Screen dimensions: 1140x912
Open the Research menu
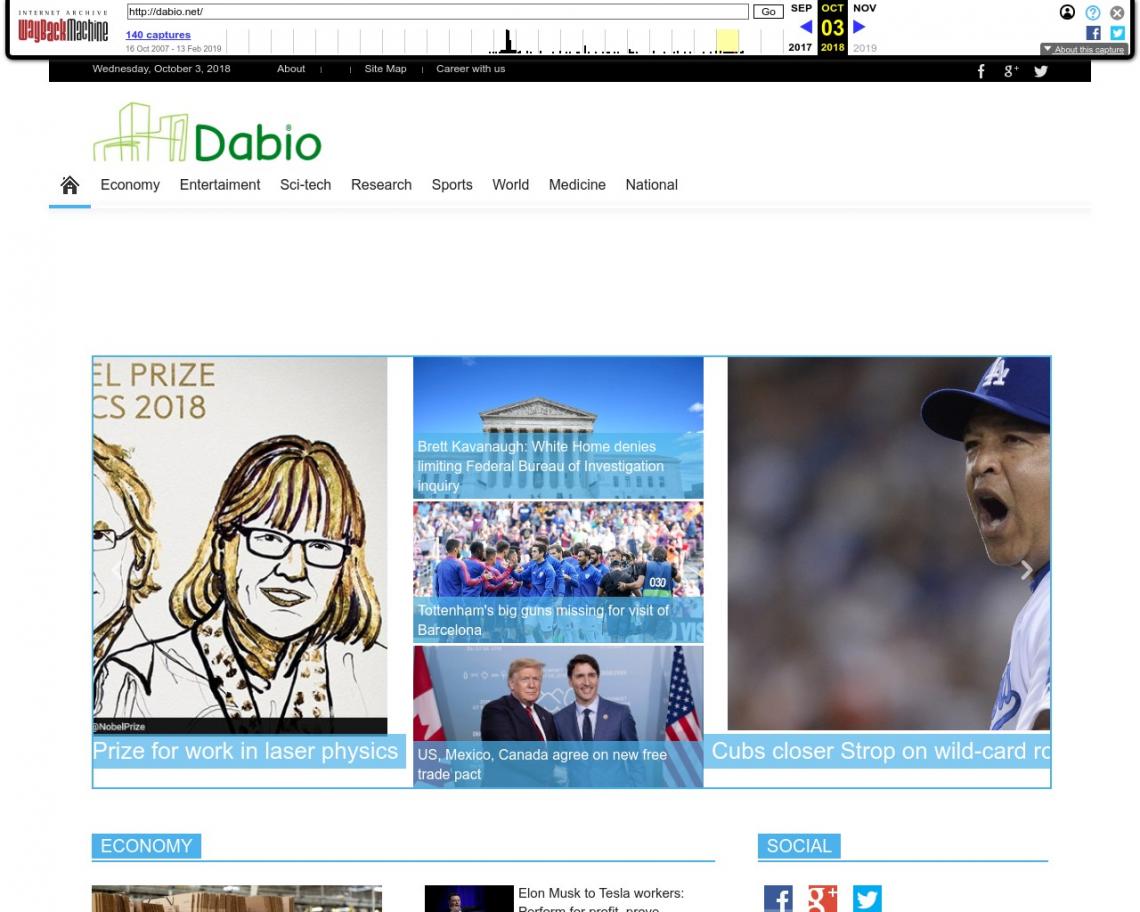pyautogui.click(x=381, y=185)
